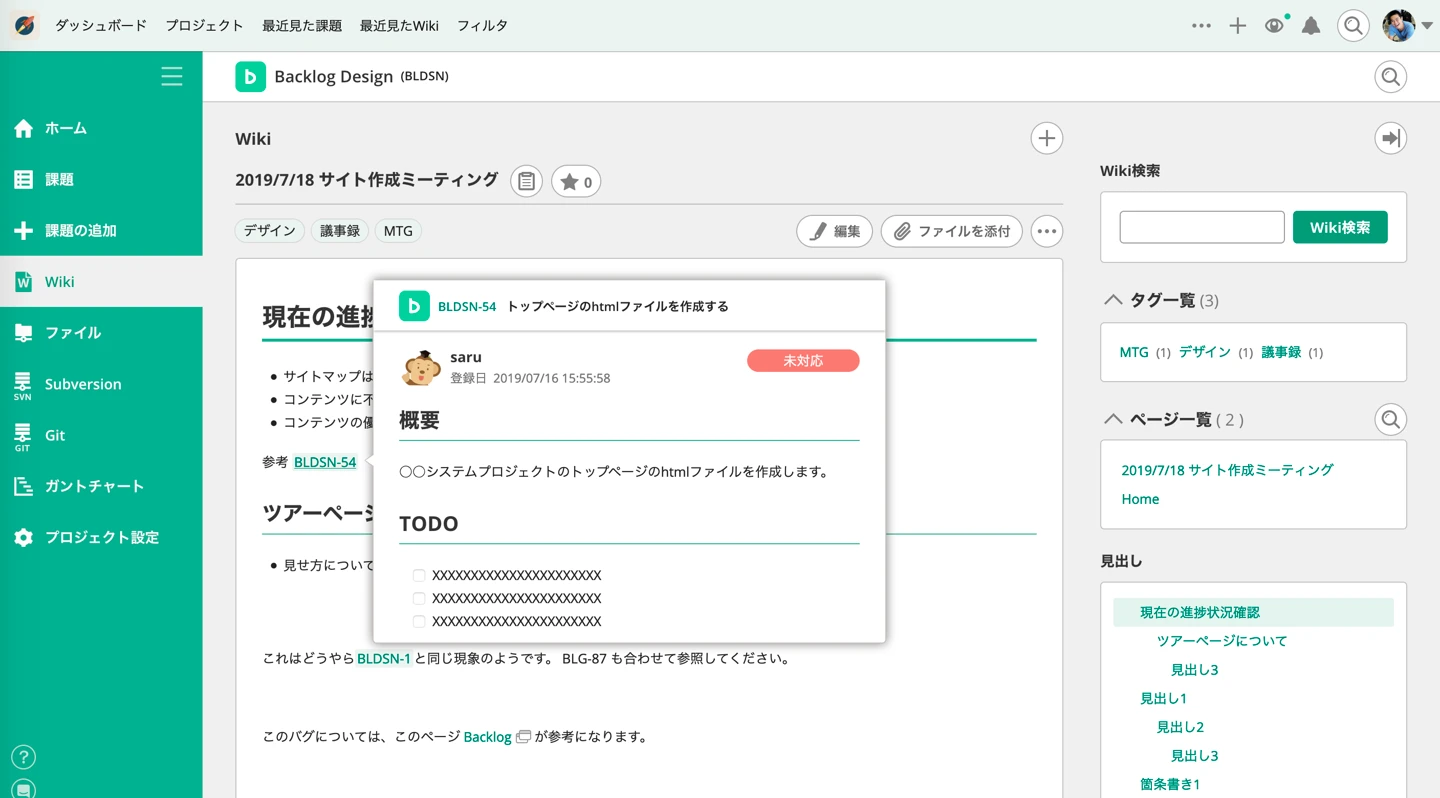The height and width of the screenshot is (798, 1440).
Task: Check the first TODO checkbox
Action: tap(419, 576)
